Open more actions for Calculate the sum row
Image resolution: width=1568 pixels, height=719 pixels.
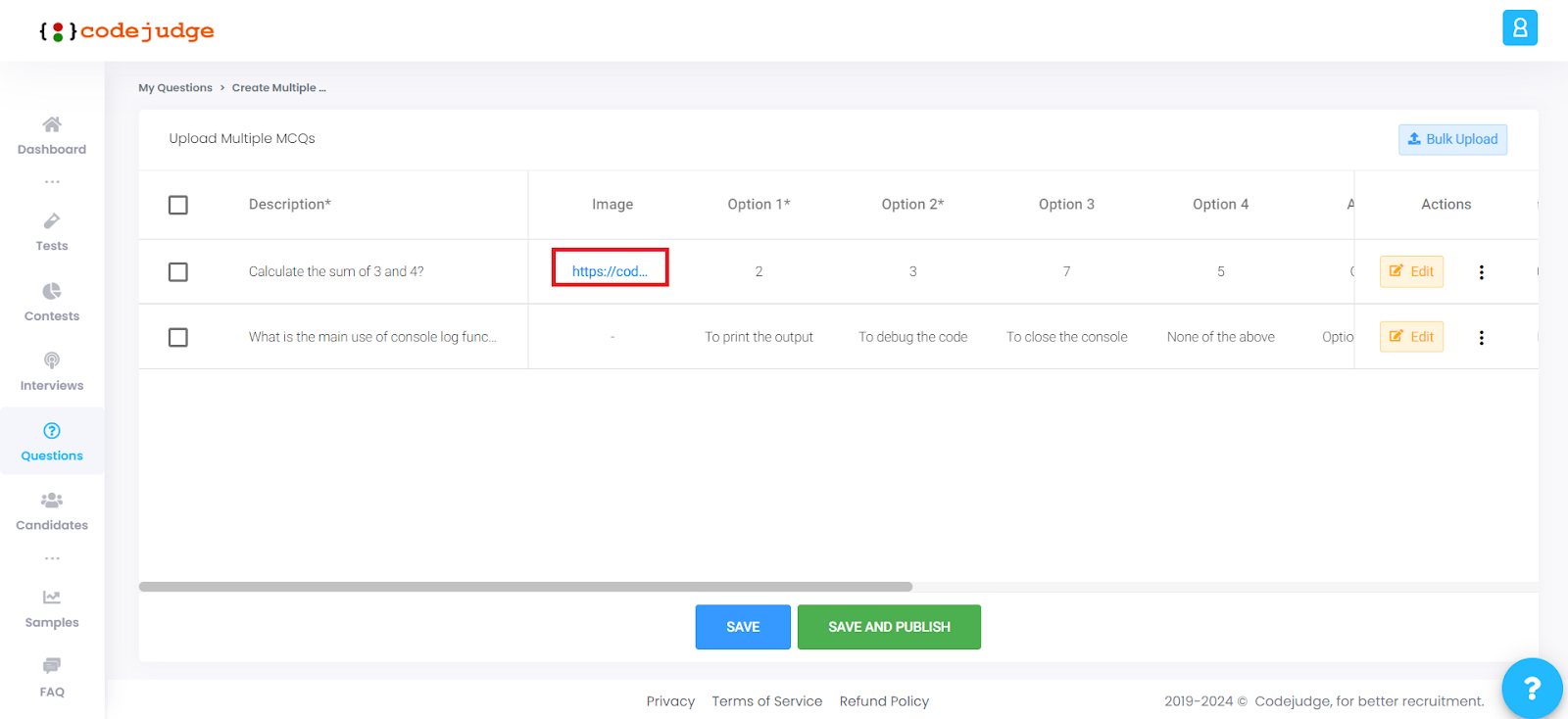[x=1481, y=272]
